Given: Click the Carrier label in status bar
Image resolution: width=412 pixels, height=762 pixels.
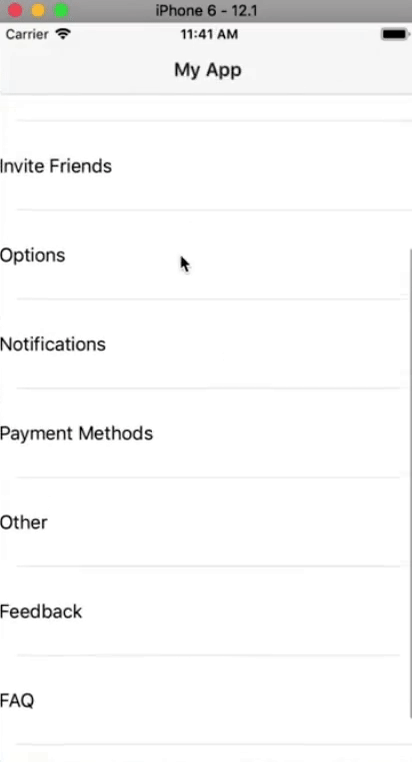Looking at the screenshot, I should click(x=27, y=35).
